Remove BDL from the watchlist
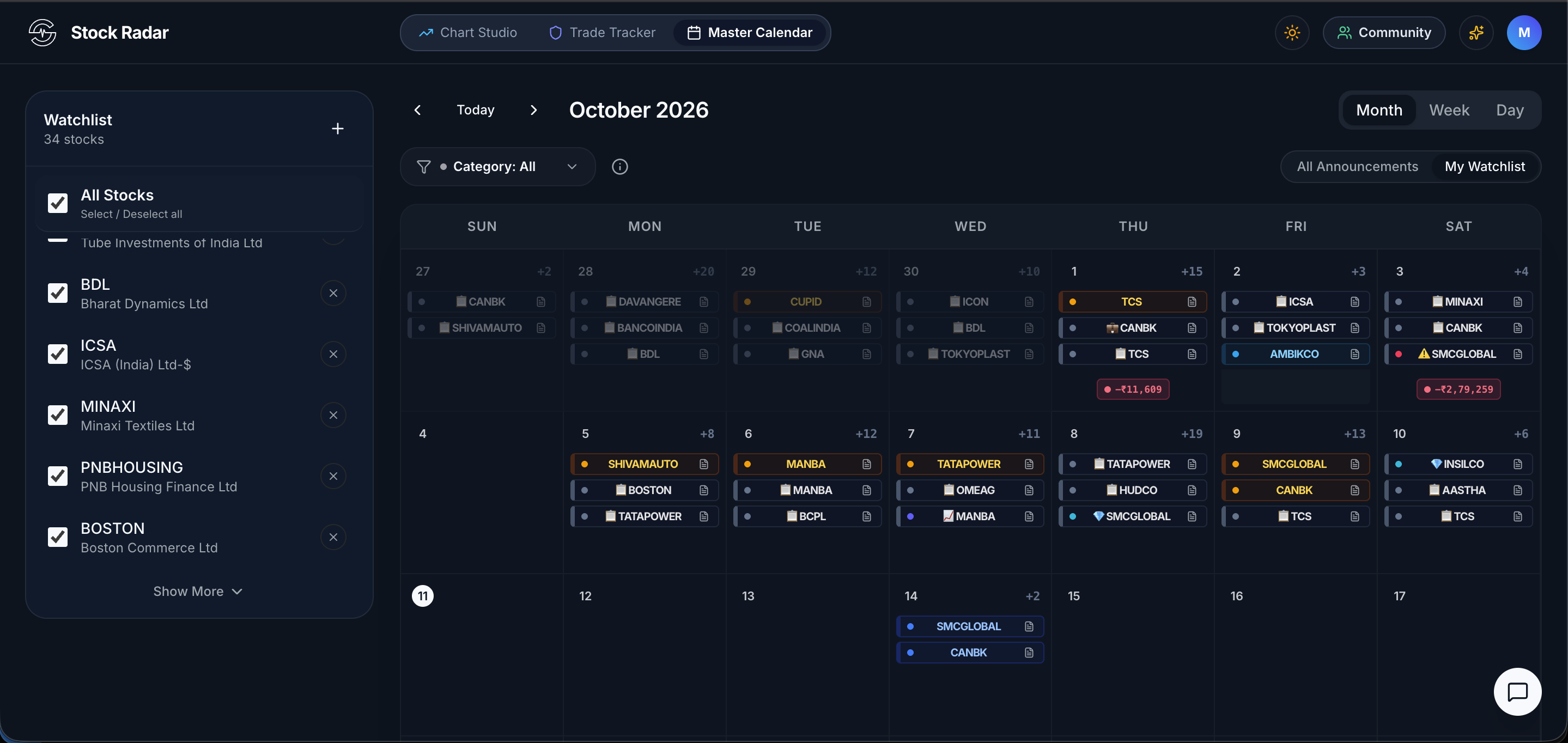This screenshot has height=743, width=1568. [333, 293]
